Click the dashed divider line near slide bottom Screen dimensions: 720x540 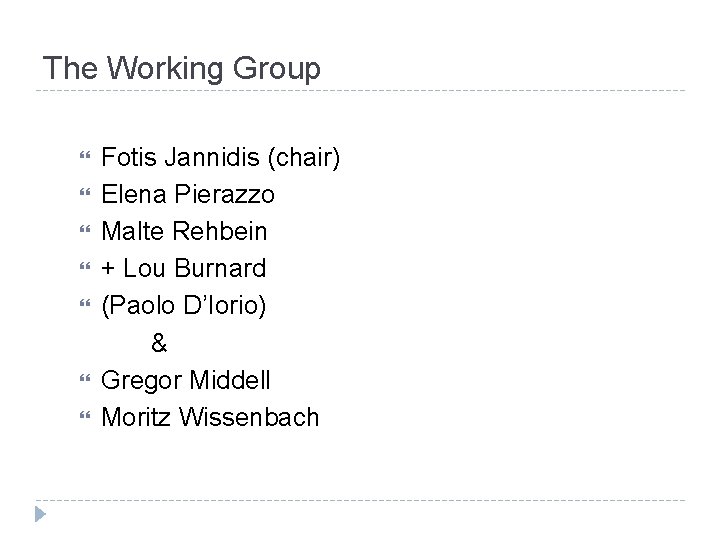(360, 500)
